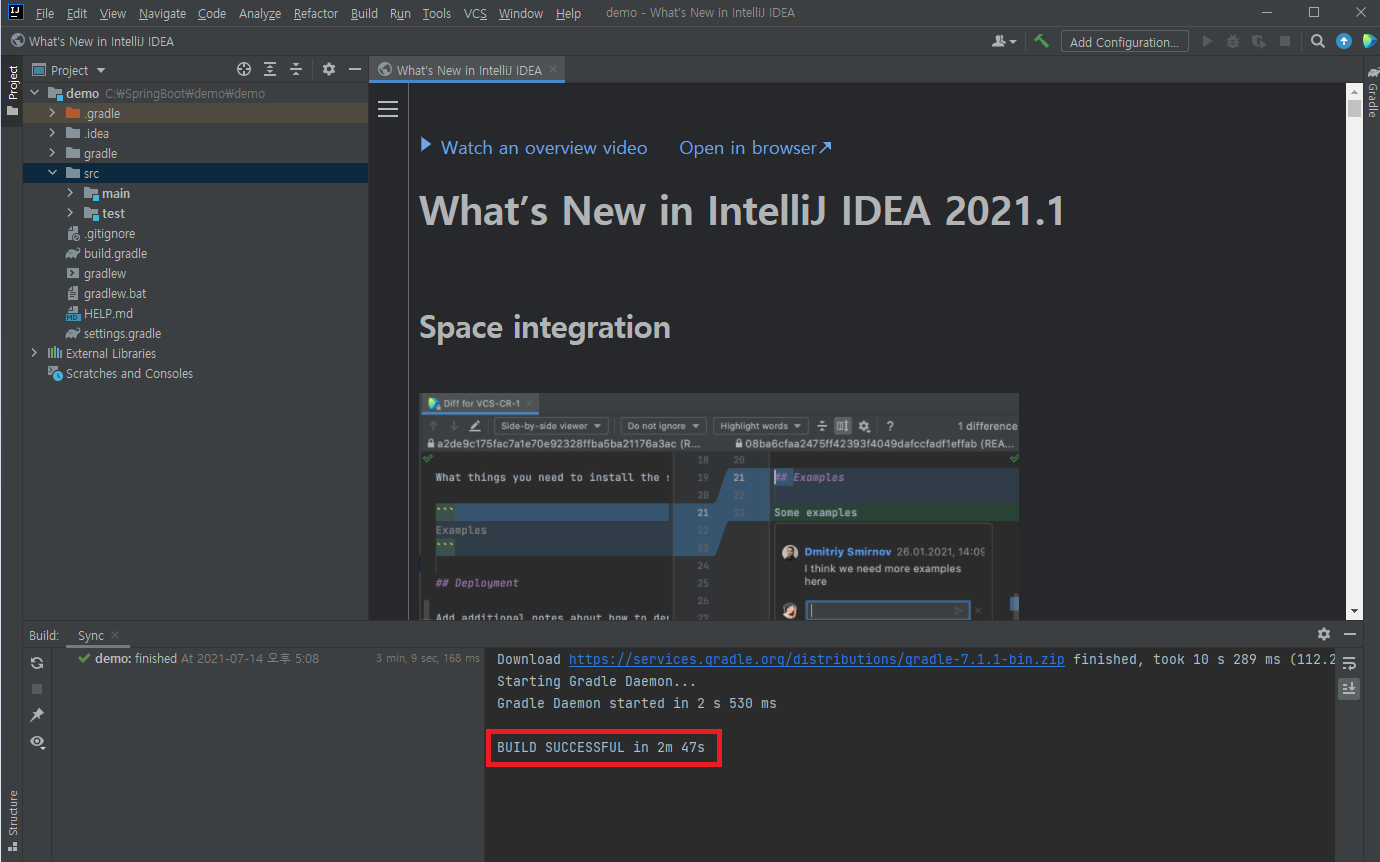Click the Run play icon in toolbar
This screenshot has width=1380, height=862.
pyautogui.click(x=1207, y=41)
